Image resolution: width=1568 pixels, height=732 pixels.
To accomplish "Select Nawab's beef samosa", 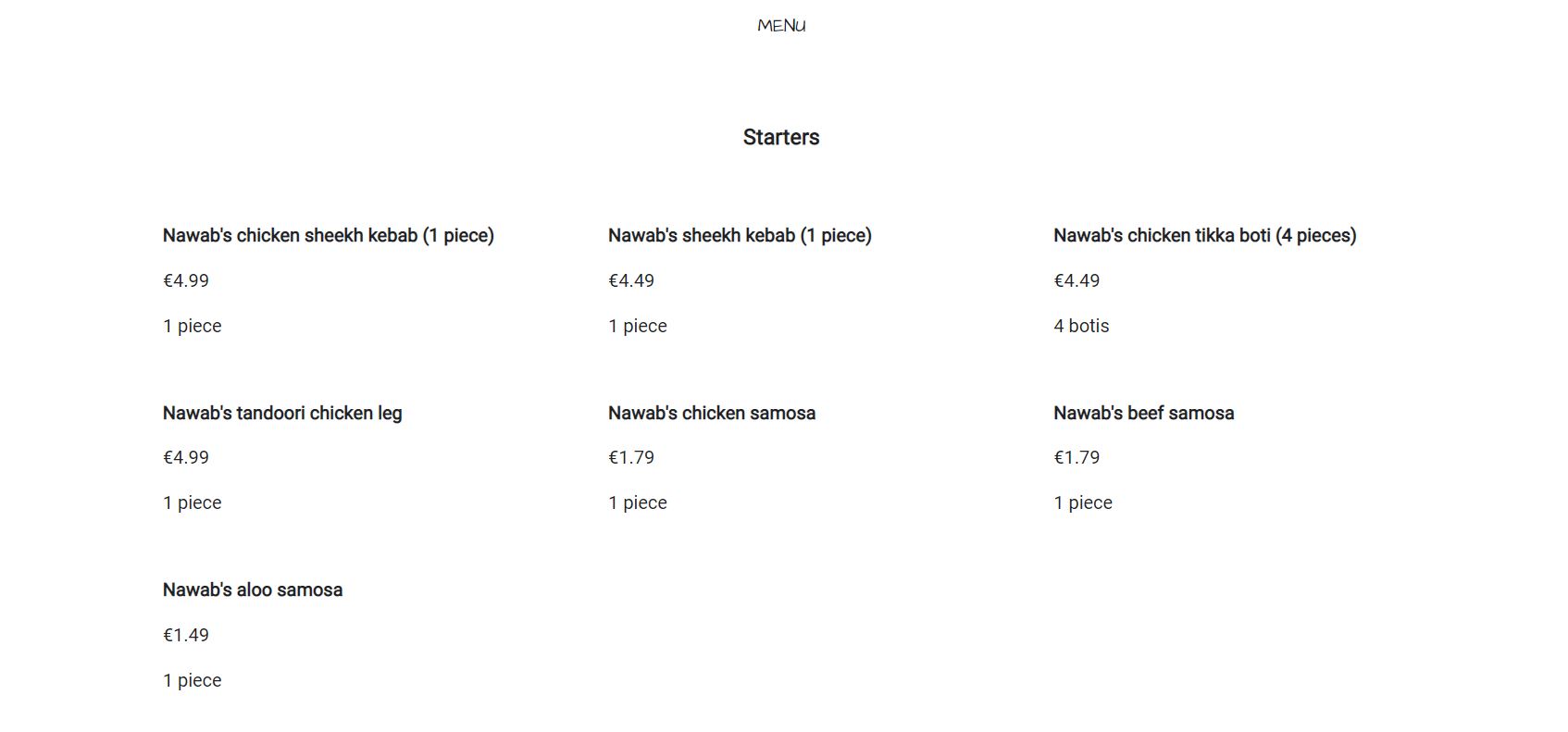I will [x=1144, y=413].
